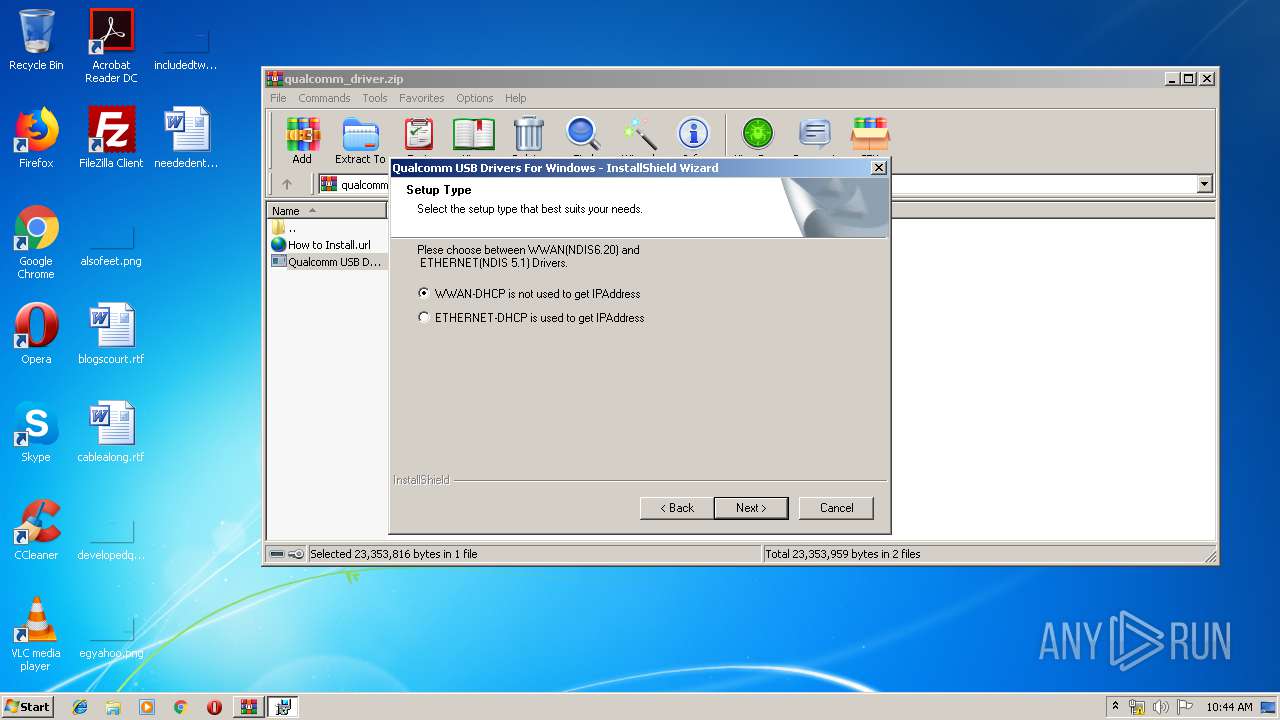Click the Wizard wand toolbar icon
Screen dimensions: 1280x720
click(639, 135)
